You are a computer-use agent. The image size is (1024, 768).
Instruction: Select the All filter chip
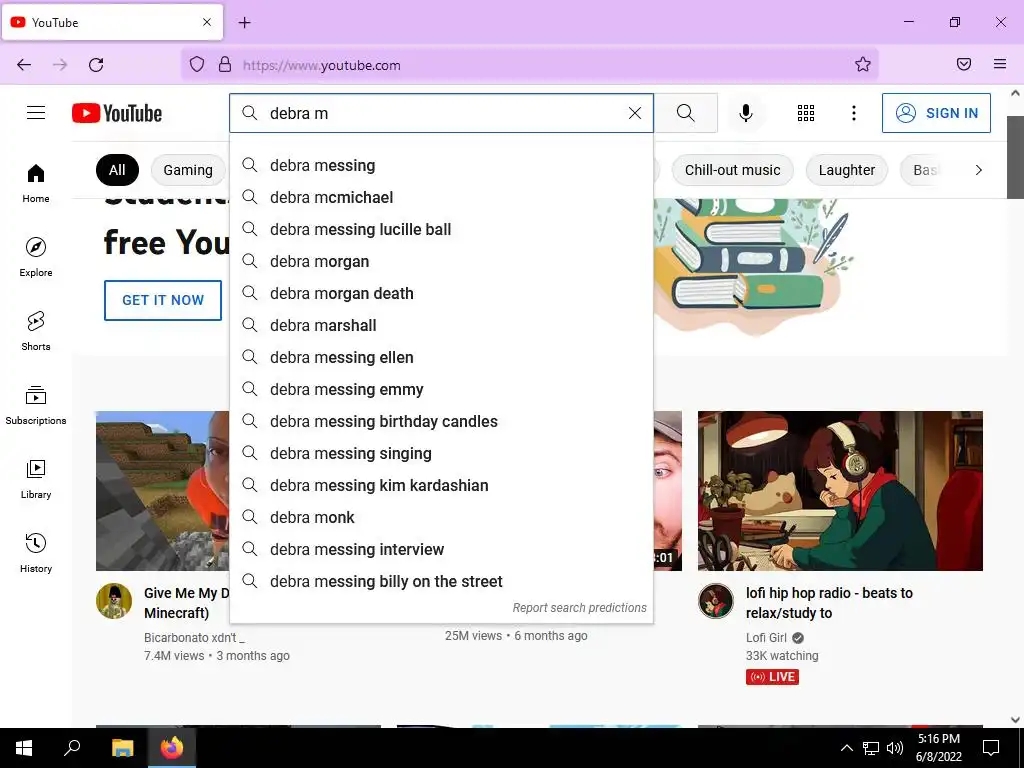(118, 170)
